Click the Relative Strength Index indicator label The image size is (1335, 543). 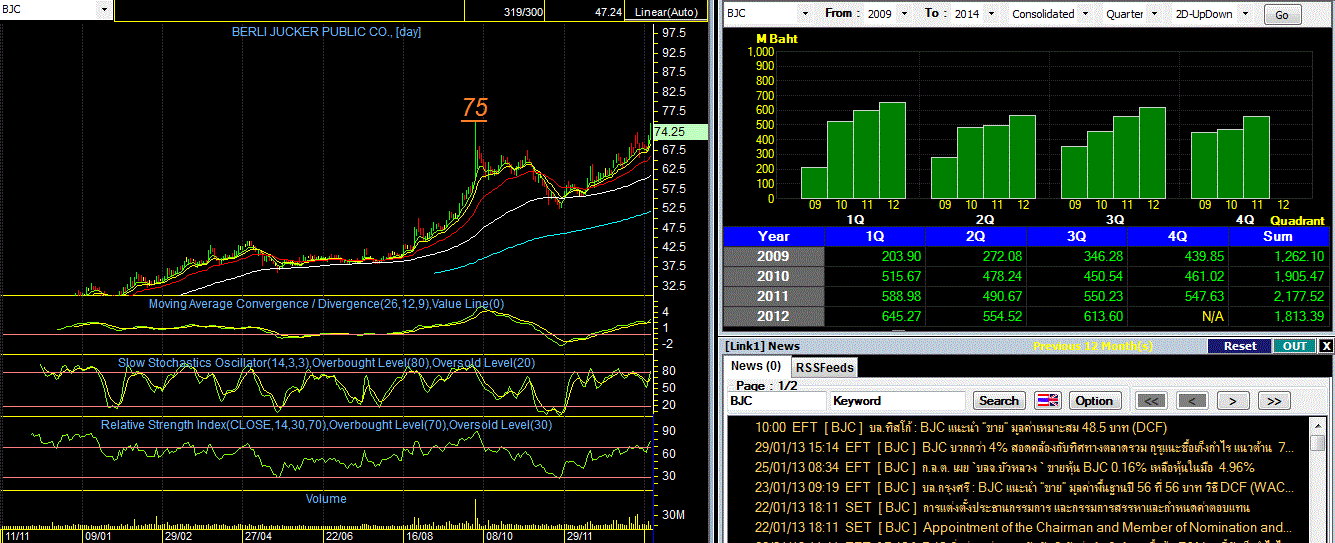coord(326,425)
